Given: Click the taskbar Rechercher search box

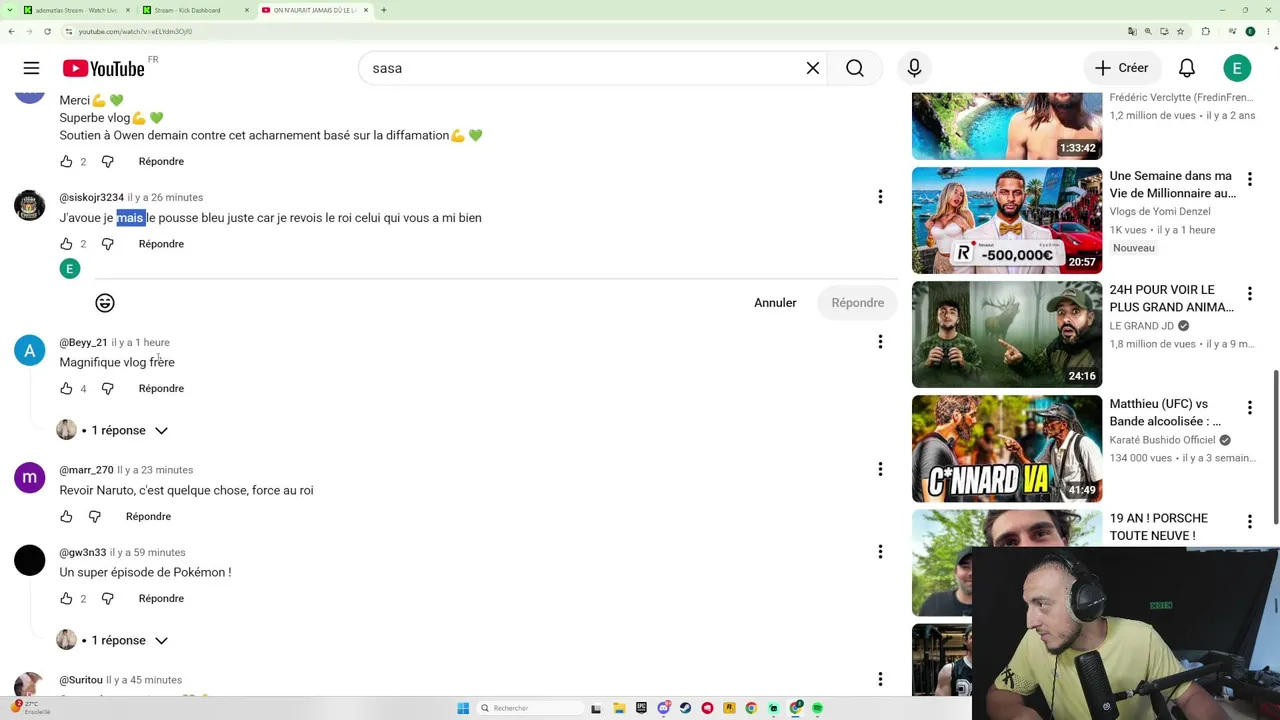Looking at the screenshot, I should [x=530, y=708].
